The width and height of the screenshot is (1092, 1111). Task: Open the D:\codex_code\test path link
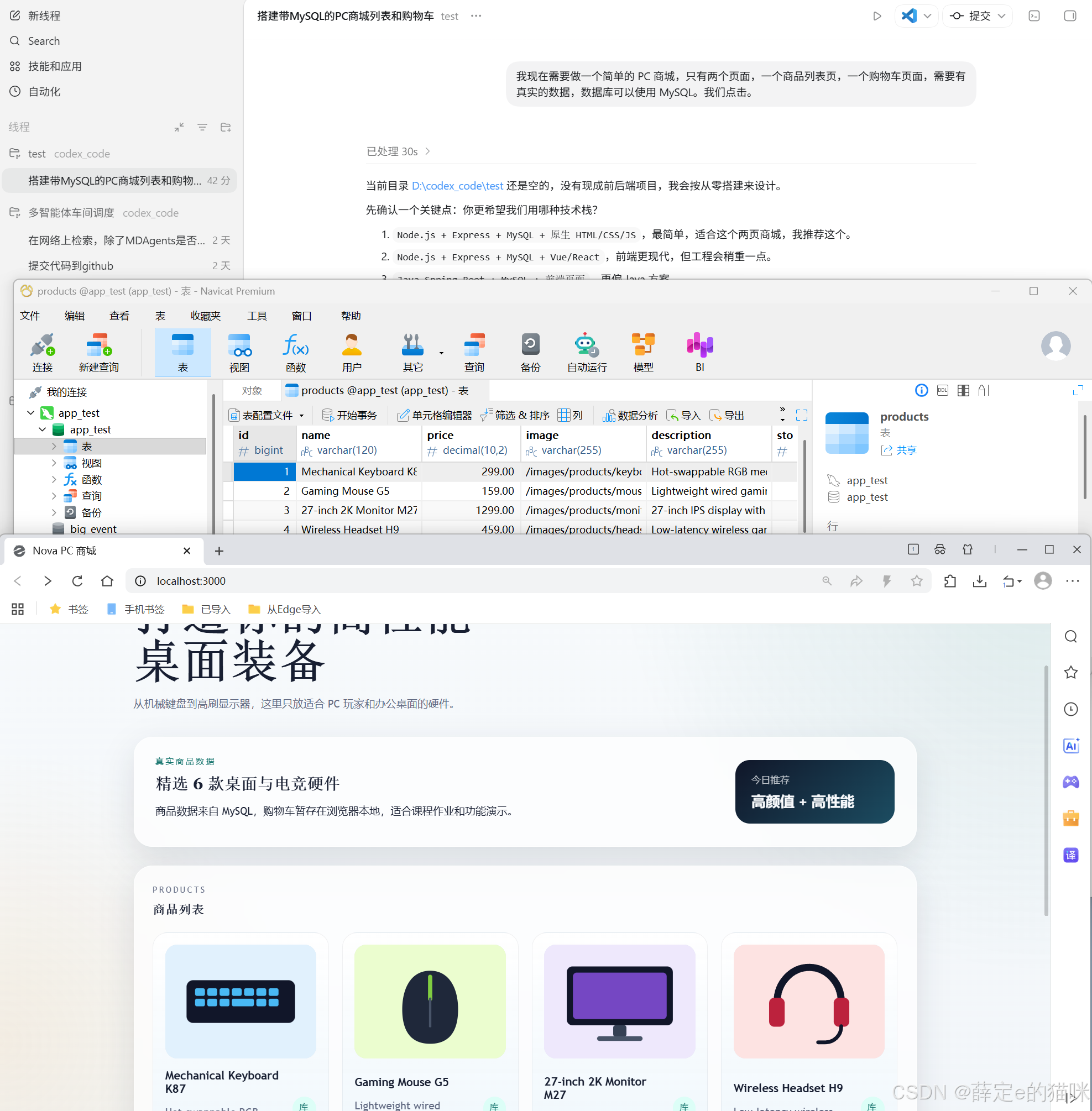point(457,186)
